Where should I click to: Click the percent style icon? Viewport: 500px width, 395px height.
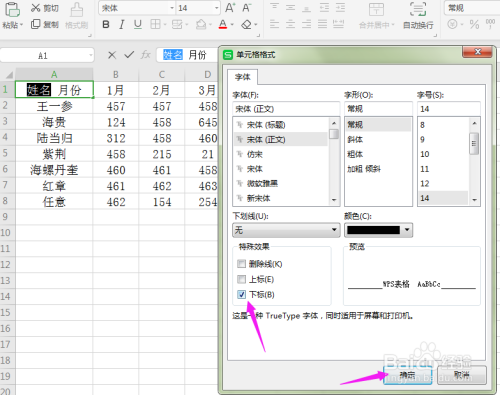click(x=474, y=24)
